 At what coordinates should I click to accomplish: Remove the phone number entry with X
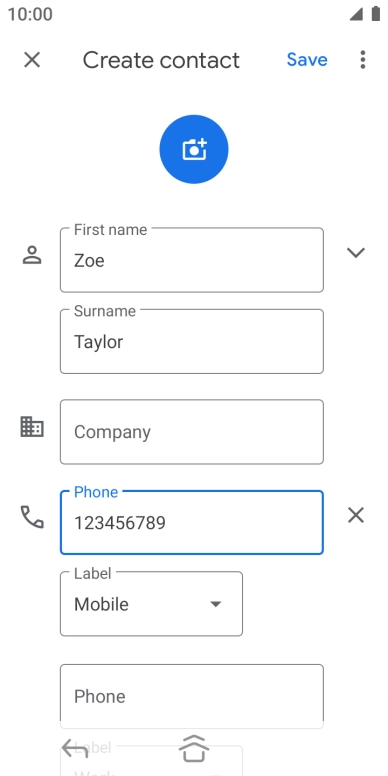356,516
